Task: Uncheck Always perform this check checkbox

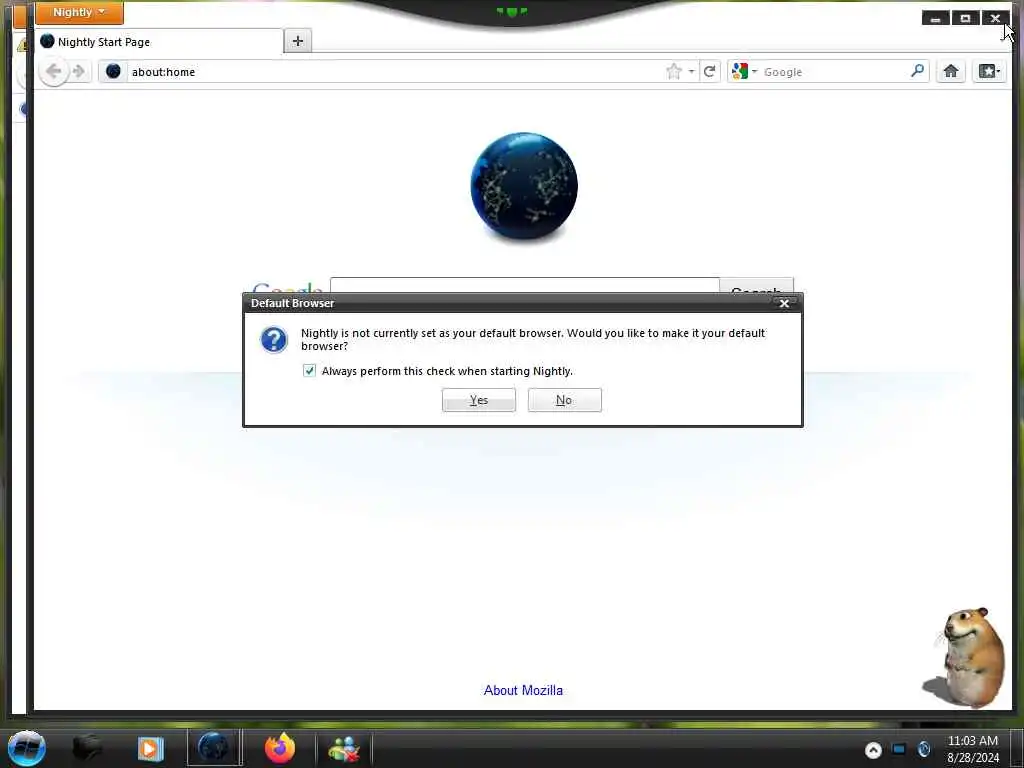Action: pyautogui.click(x=310, y=371)
